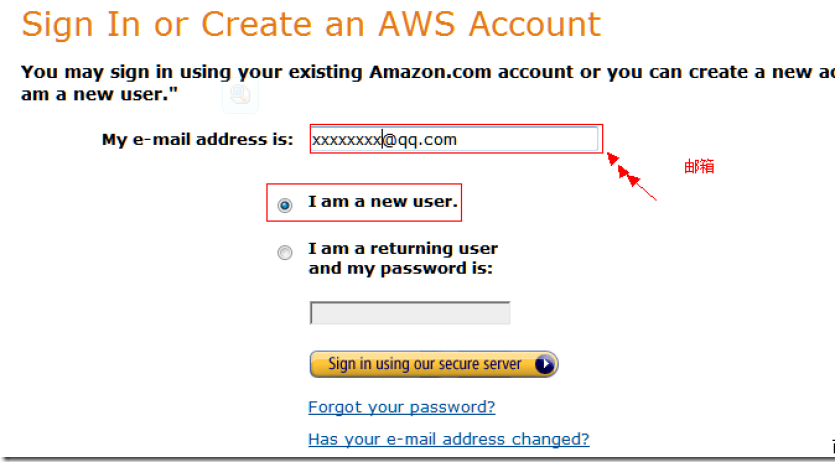Click the round arrow icon on the sign-in button
The image size is (835, 462).
(544, 364)
